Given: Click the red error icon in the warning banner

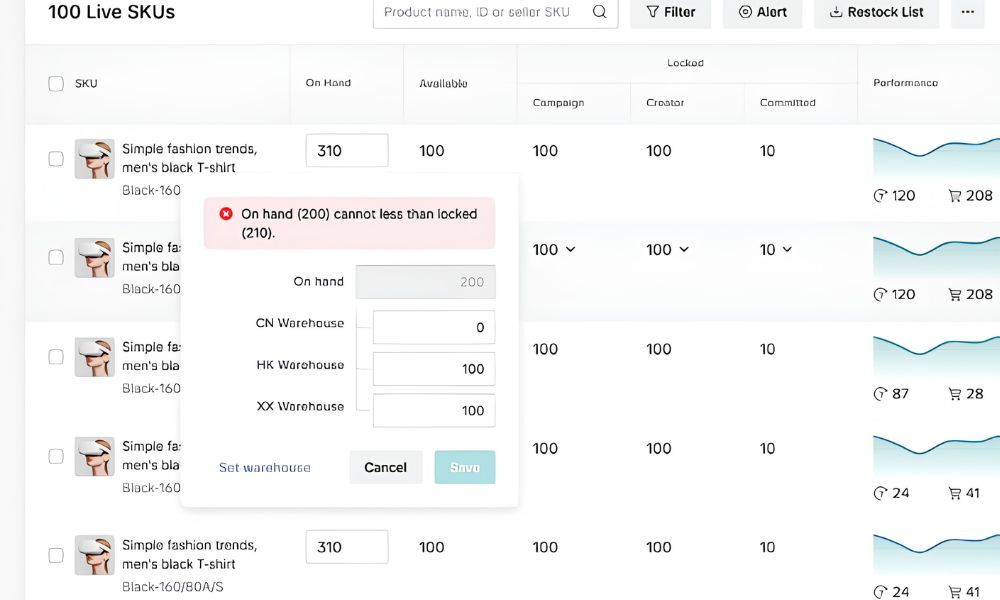Looking at the screenshot, I should tap(226, 214).
